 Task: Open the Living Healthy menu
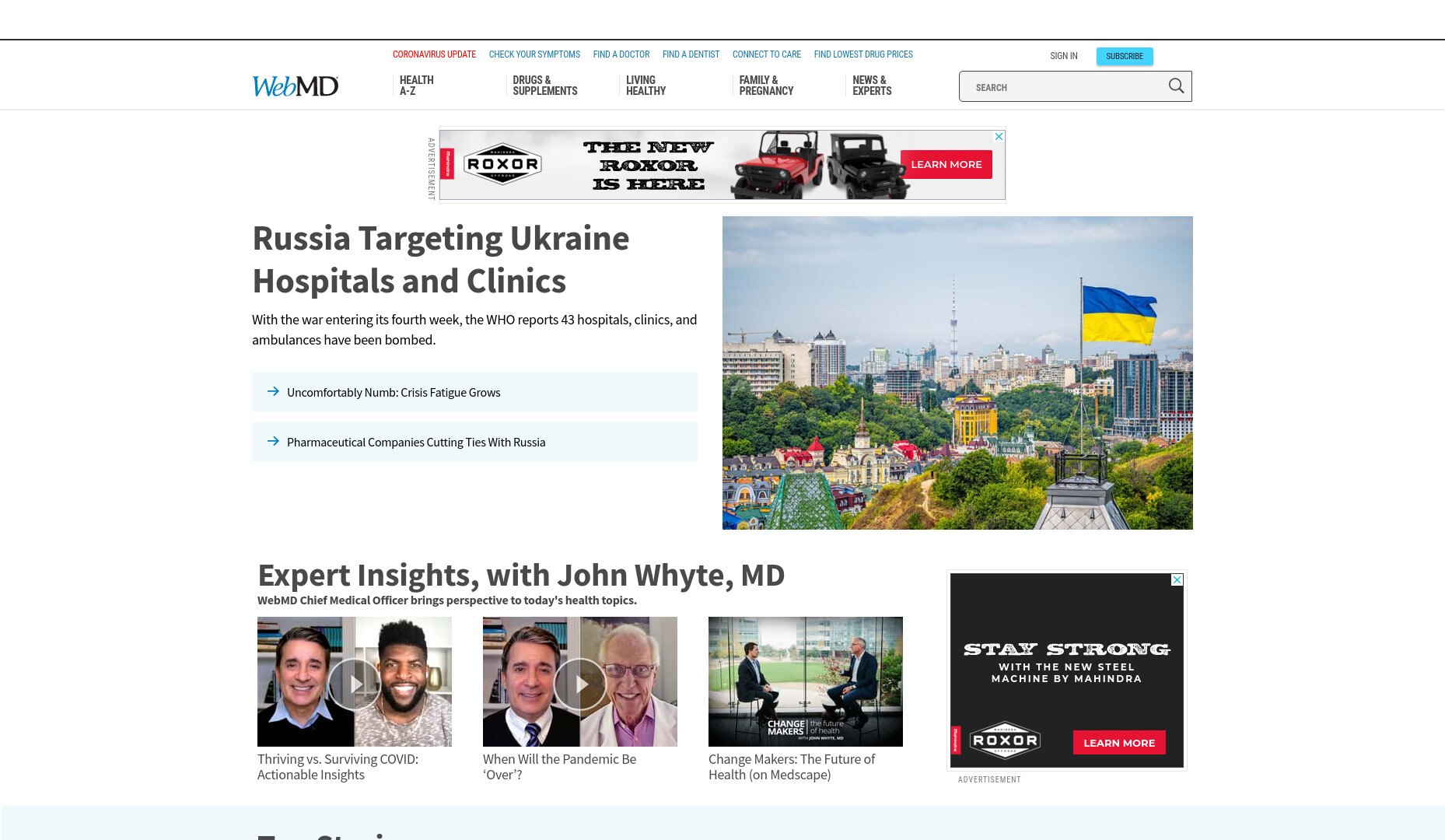pos(646,86)
